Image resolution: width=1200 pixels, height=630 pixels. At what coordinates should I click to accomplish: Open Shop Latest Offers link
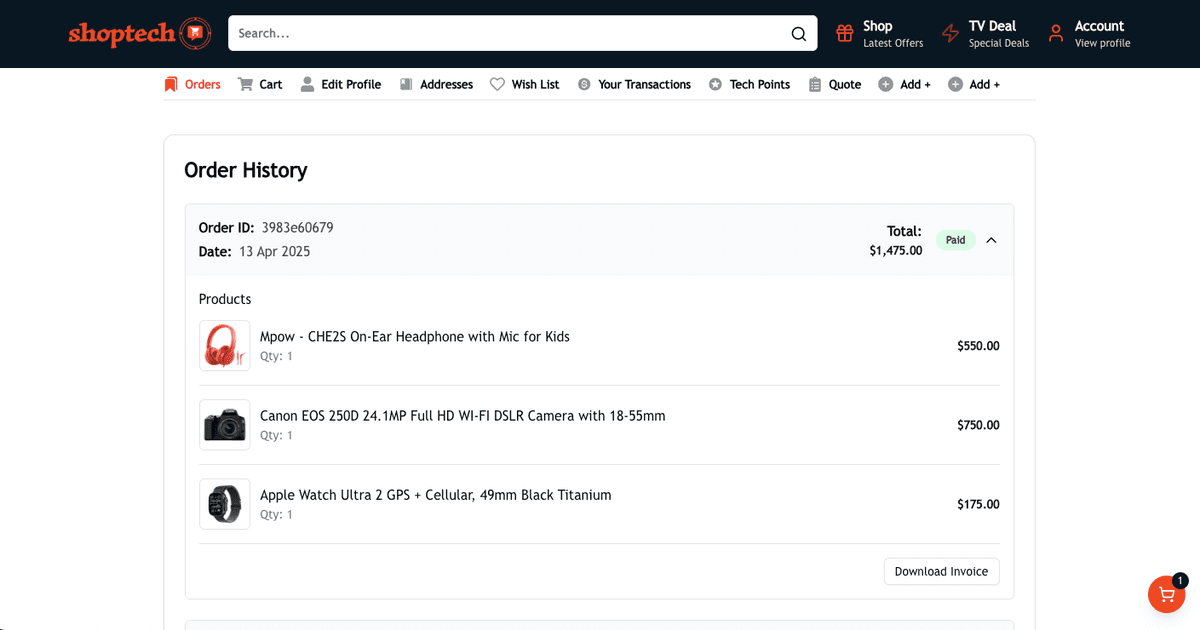click(x=880, y=34)
